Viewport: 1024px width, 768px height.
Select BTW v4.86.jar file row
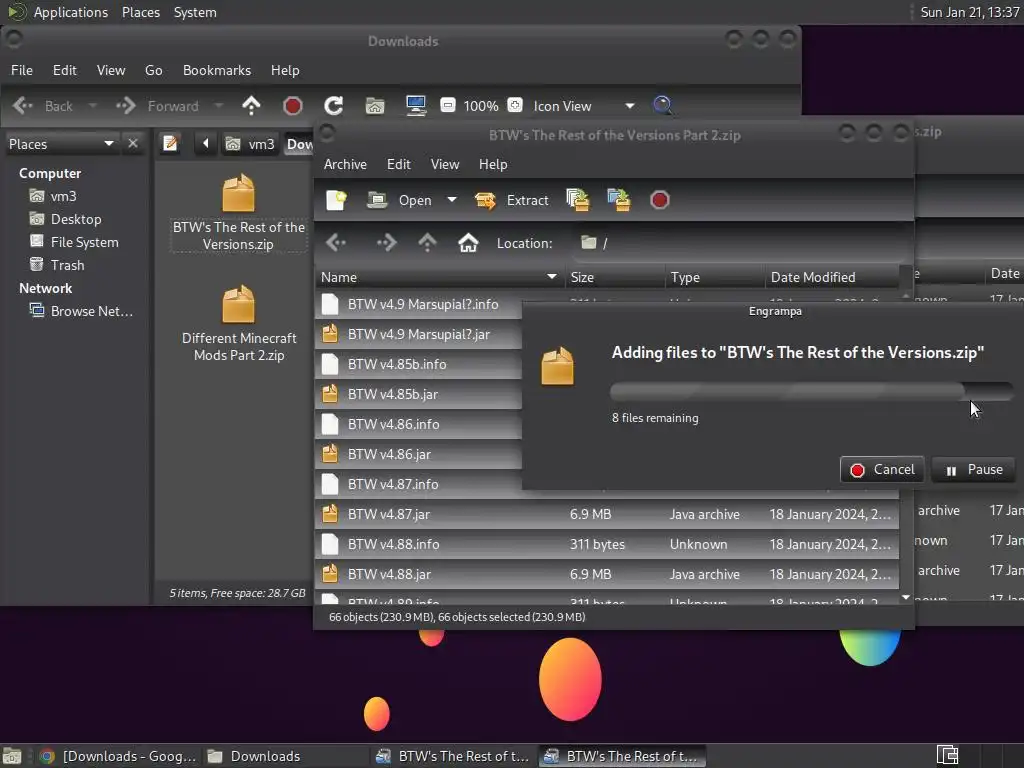tap(419, 455)
